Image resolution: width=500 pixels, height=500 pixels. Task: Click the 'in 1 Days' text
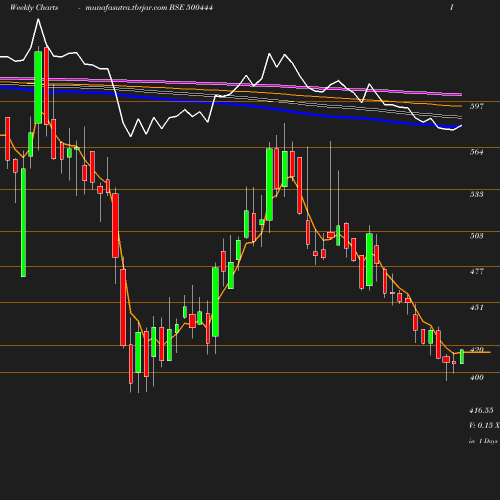(x=483, y=441)
